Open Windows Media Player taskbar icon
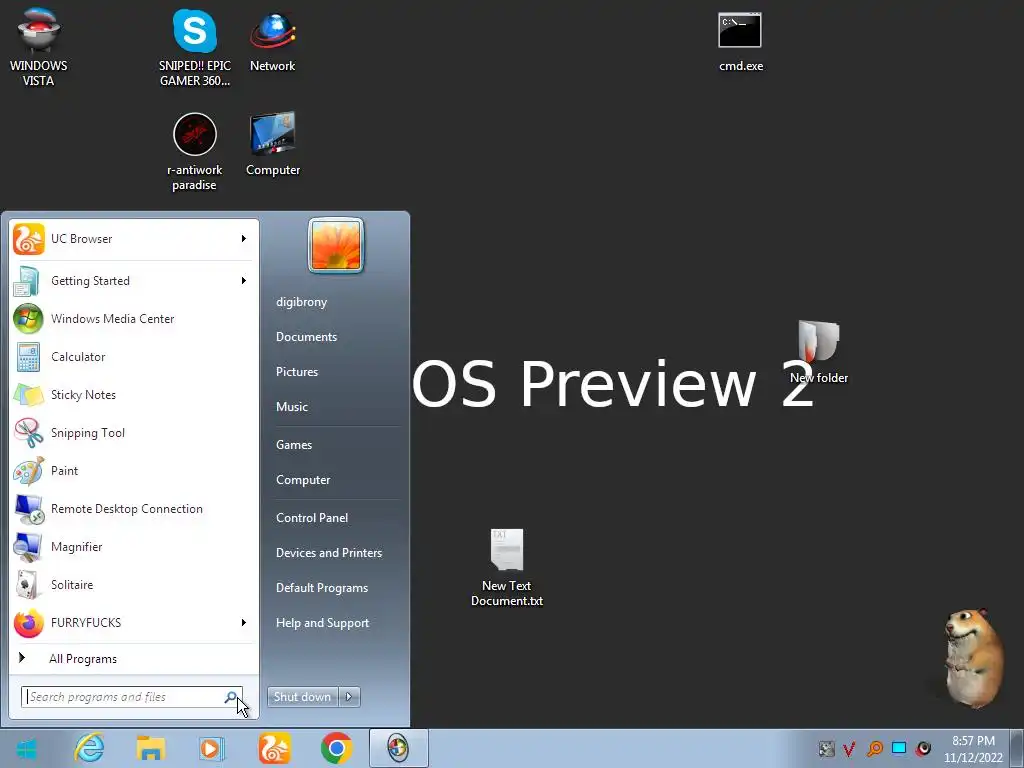Image resolution: width=1024 pixels, height=768 pixels. pos(212,748)
